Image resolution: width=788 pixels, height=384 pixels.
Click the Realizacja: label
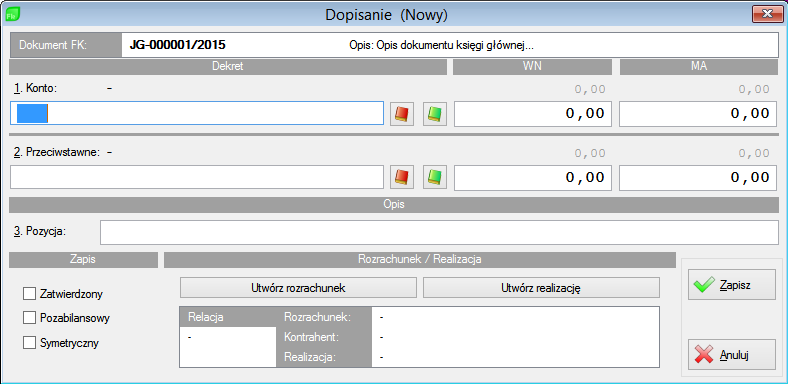pos(310,357)
